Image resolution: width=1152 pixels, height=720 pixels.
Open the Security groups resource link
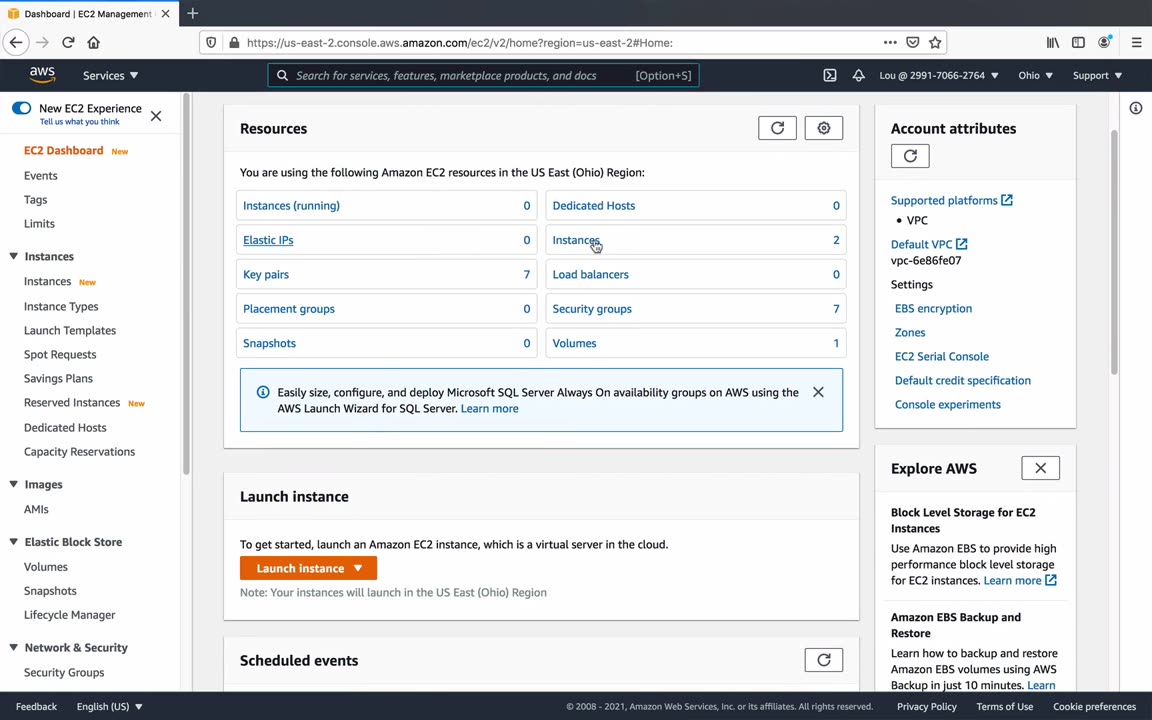[592, 309]
